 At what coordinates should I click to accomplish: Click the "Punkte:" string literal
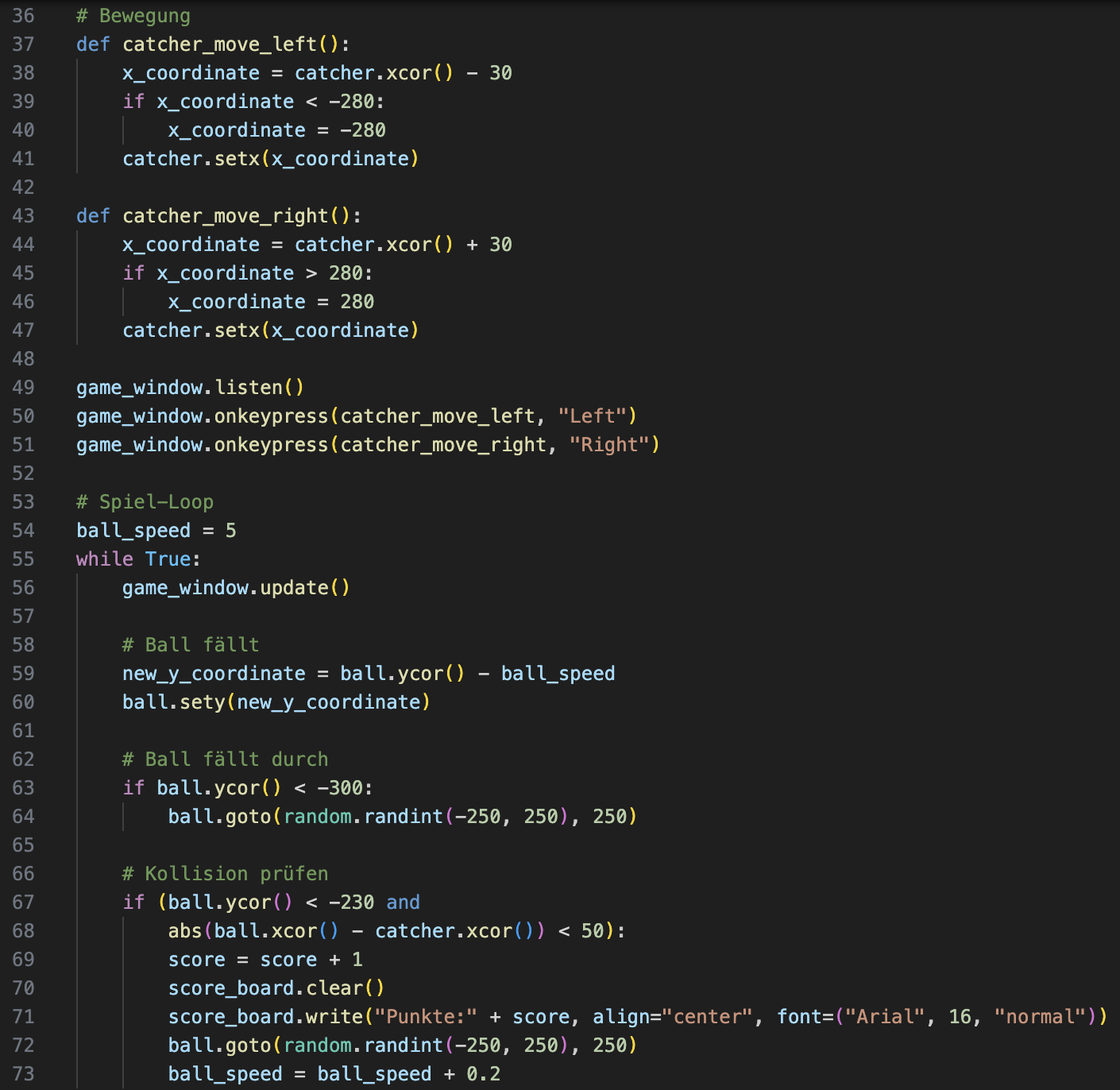pos(425,1017)
